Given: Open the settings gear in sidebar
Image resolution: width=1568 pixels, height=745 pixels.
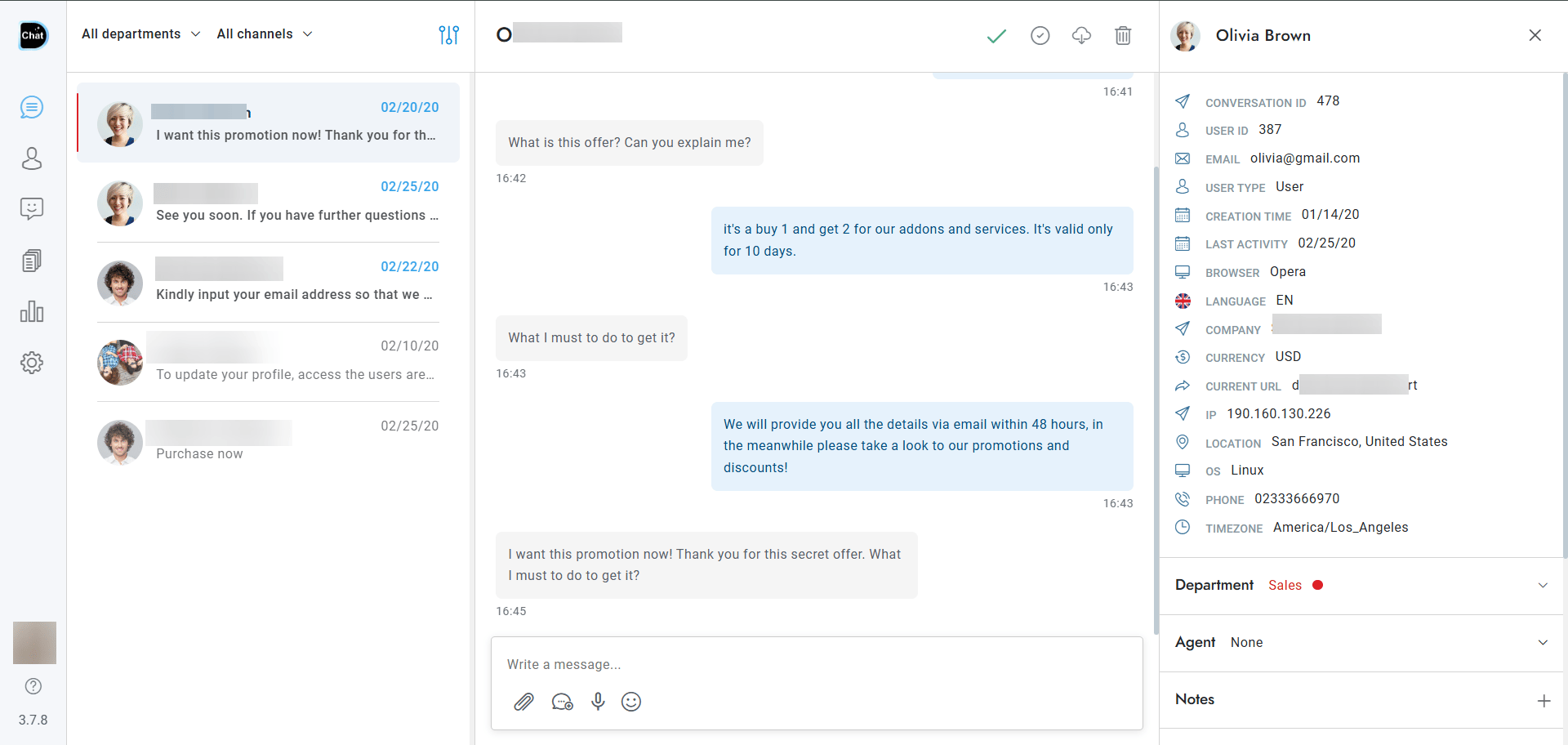Looking at the screenshot, I should pyautogui.click(x=32, y=363).
